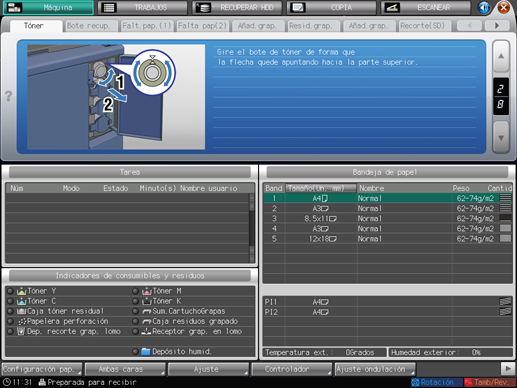Click the Ajuste ondulación button
517x388 pixels.
tap(375, 369)
